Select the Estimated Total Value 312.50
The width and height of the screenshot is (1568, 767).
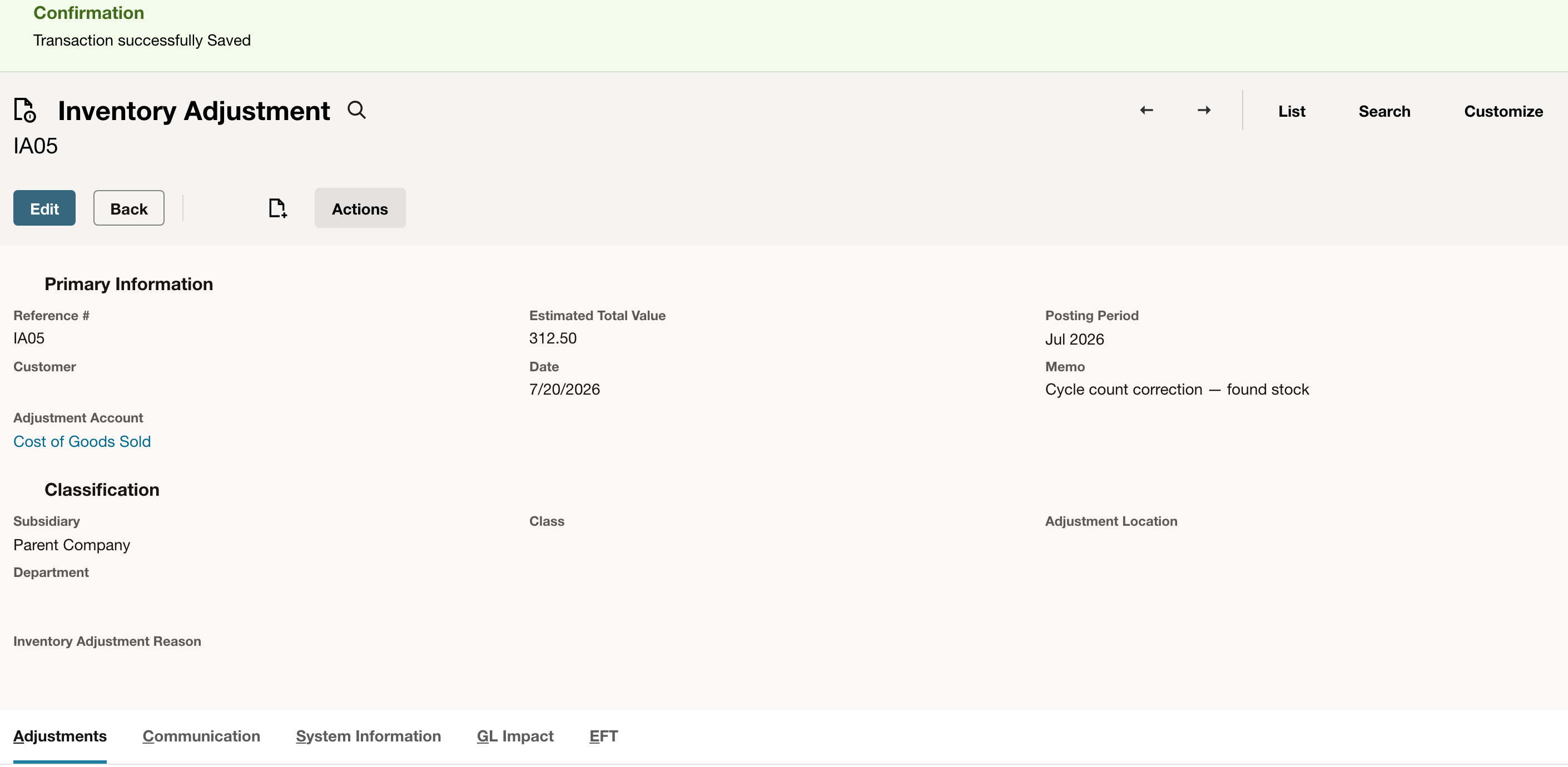(x=552, y=338)
